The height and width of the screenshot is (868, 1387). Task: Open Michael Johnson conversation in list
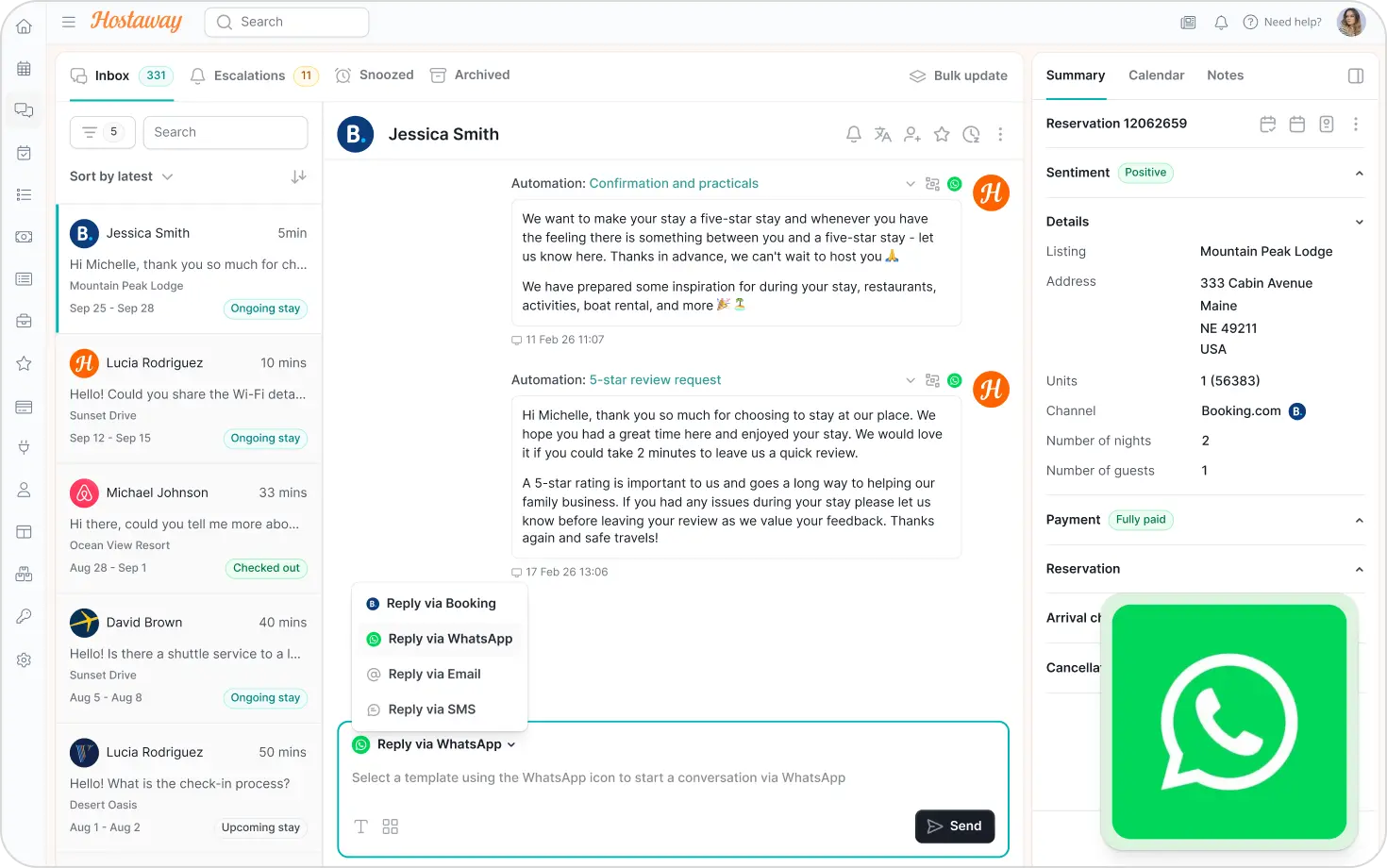[x=189, y=528]
